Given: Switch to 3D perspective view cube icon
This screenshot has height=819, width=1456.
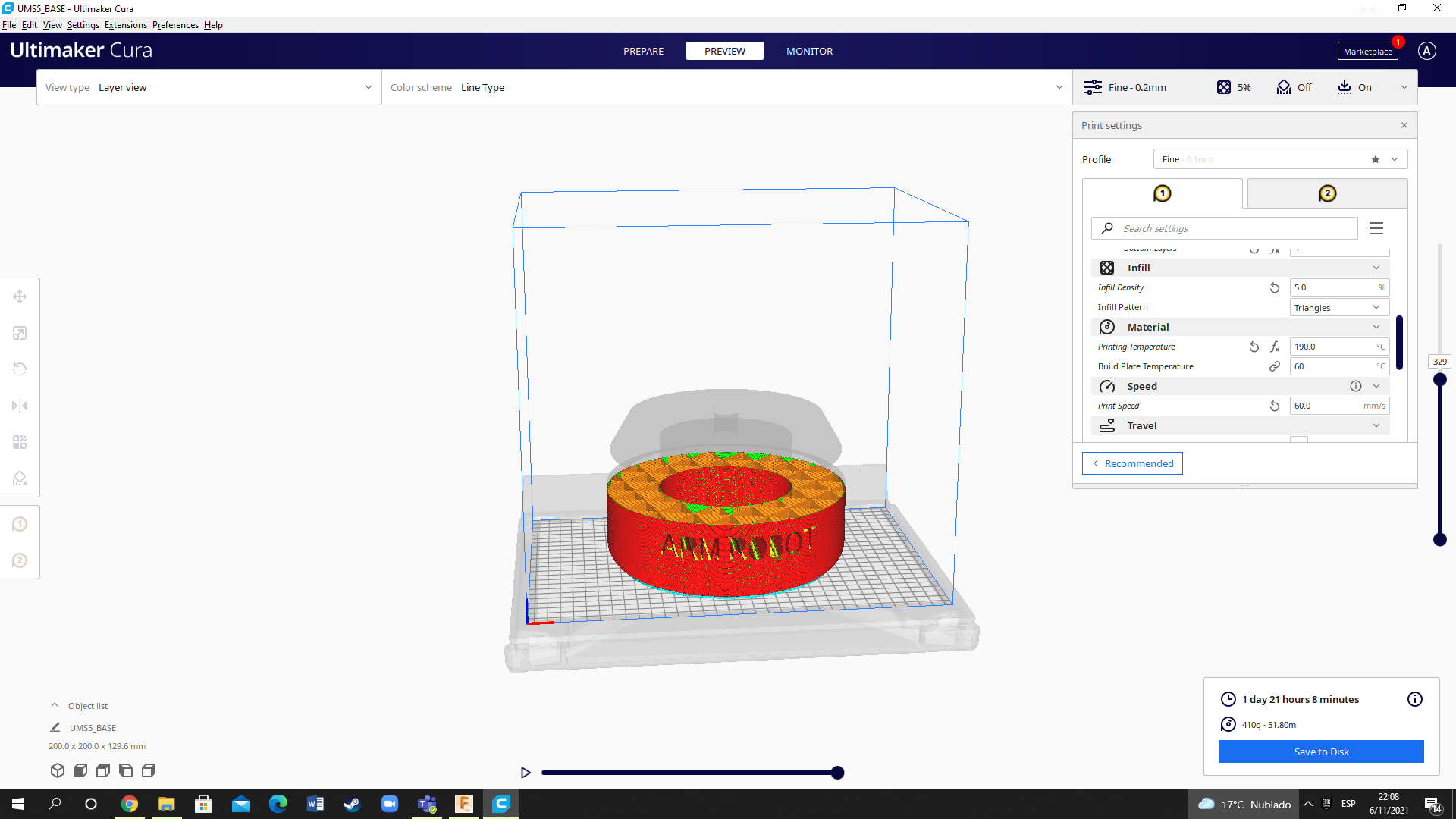Looking at the screenshot, I should [58, 770].
